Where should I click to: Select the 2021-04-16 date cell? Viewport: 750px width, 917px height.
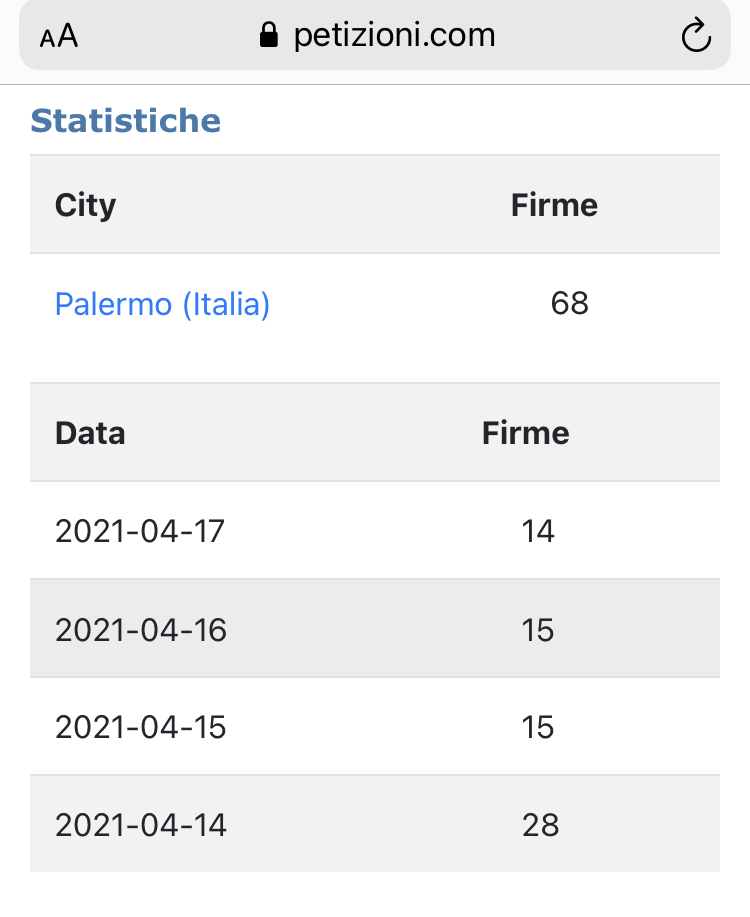tap(140, 630)
